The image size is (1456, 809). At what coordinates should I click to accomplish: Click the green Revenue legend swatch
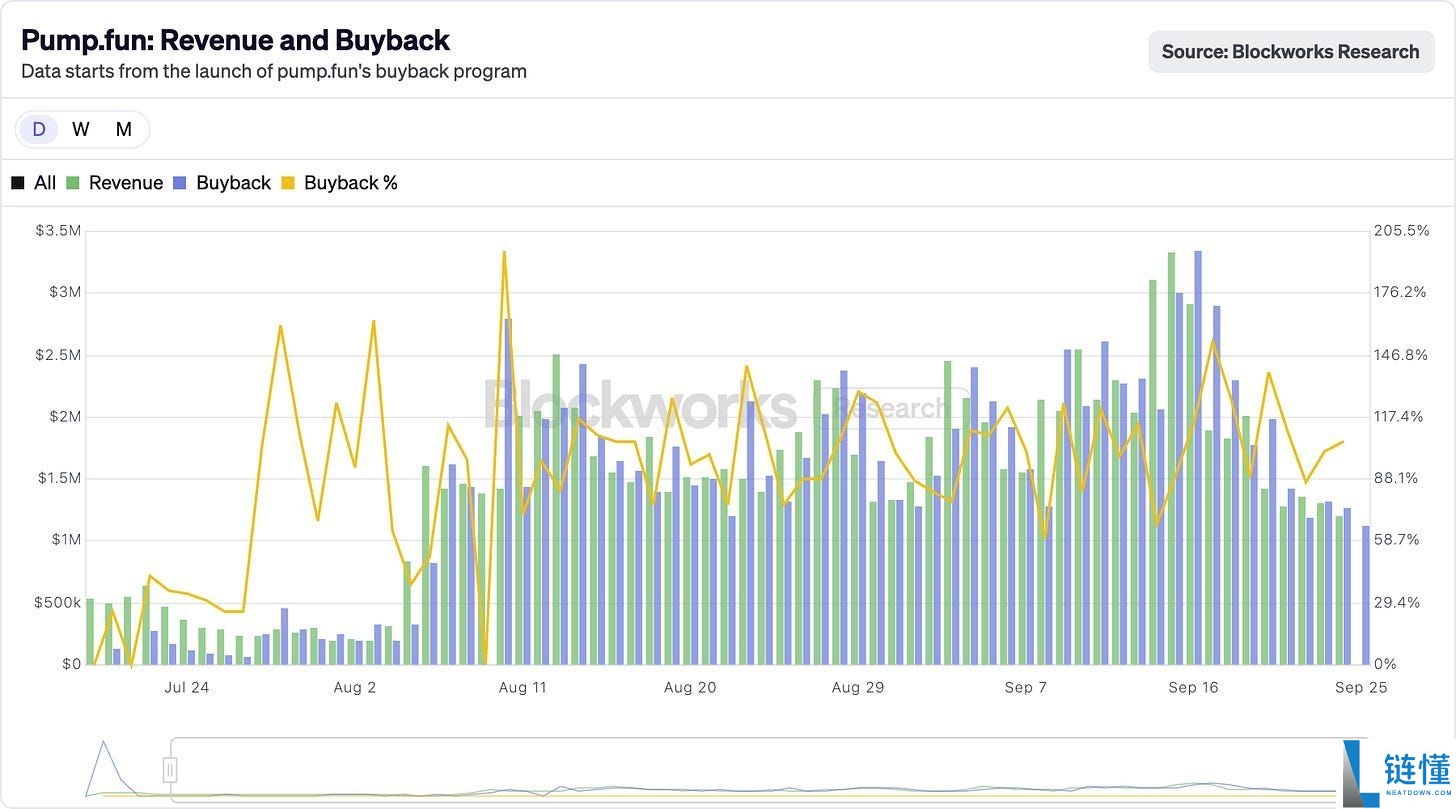(x=73, y=183)
